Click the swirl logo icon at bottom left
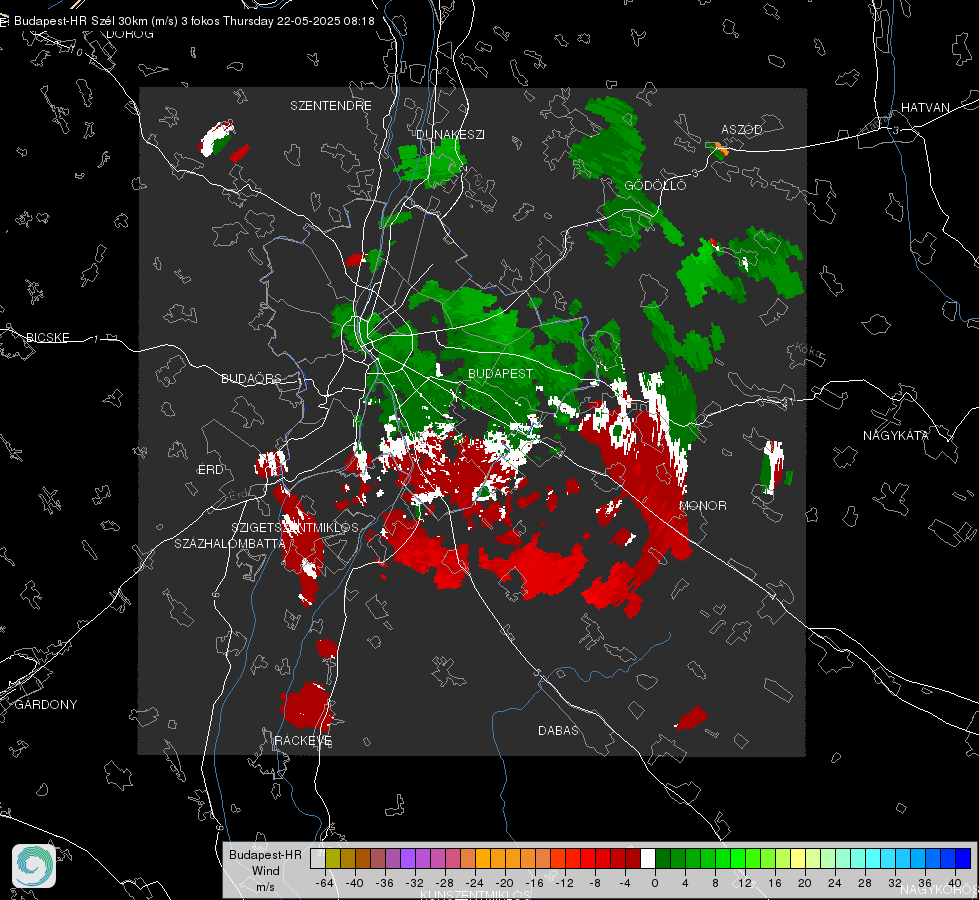The width and height of the screenshot is (979, 900). [34, 866]
